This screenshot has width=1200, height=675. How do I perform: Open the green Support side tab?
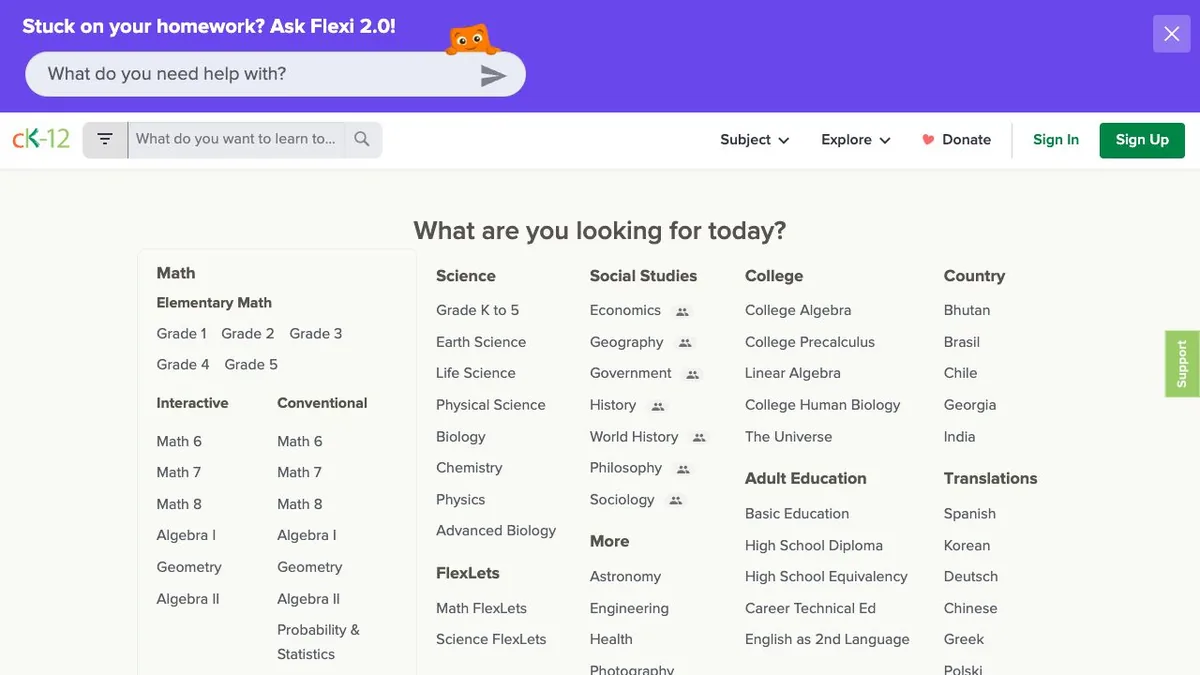[x=1182, y=364]
